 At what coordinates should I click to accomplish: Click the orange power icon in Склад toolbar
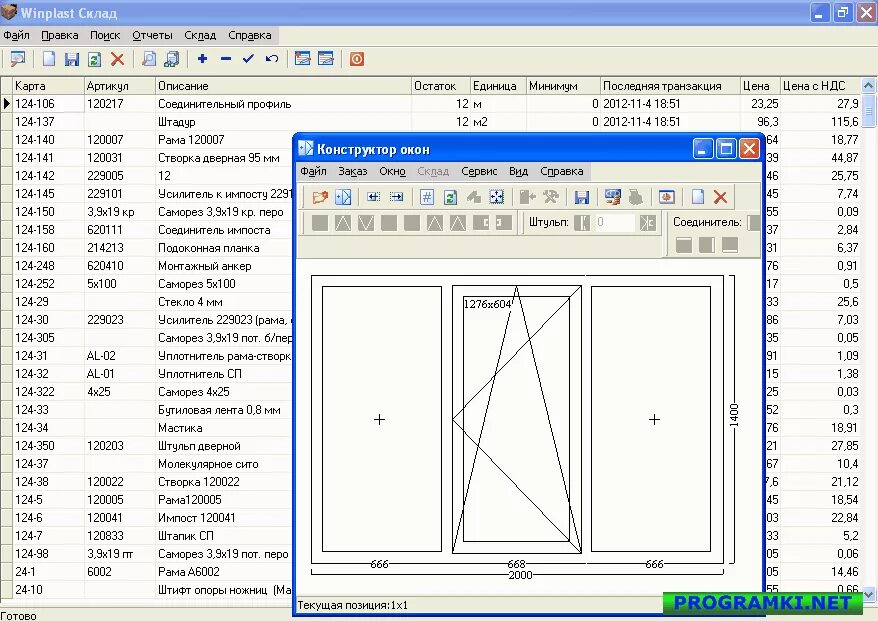[x=357, y=59]
